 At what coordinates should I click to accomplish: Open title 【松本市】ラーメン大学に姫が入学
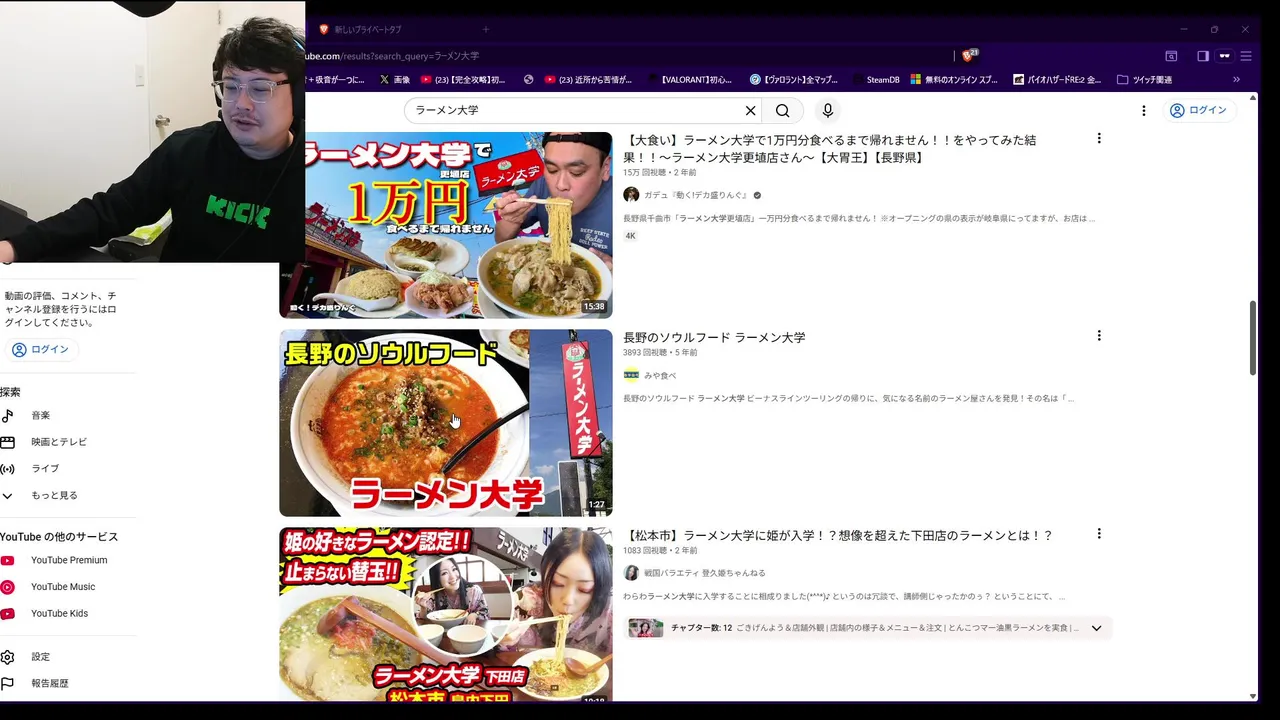[838, 536]
